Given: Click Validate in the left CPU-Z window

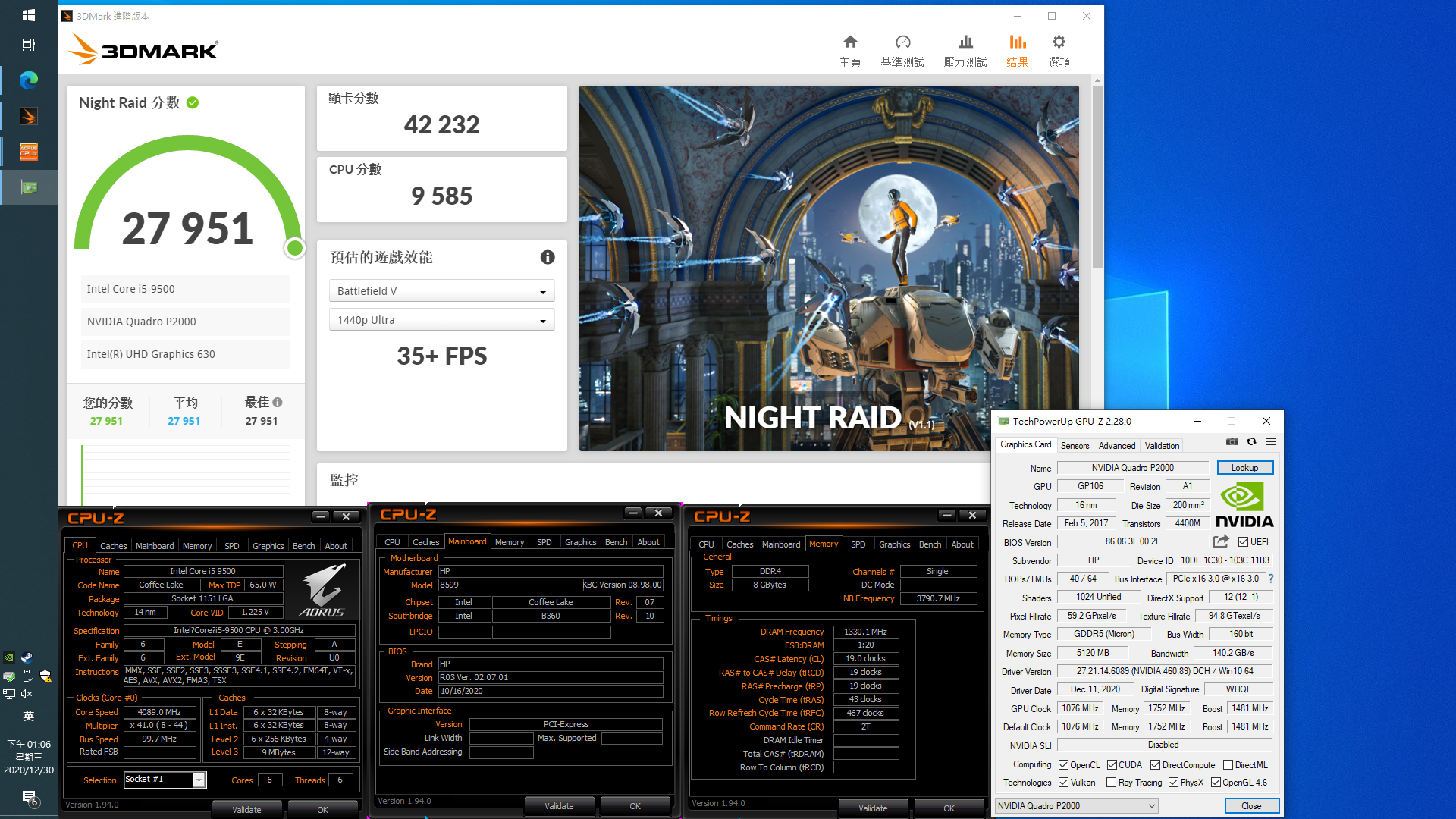Looking at the screenshot, I should tap(246, 809).
